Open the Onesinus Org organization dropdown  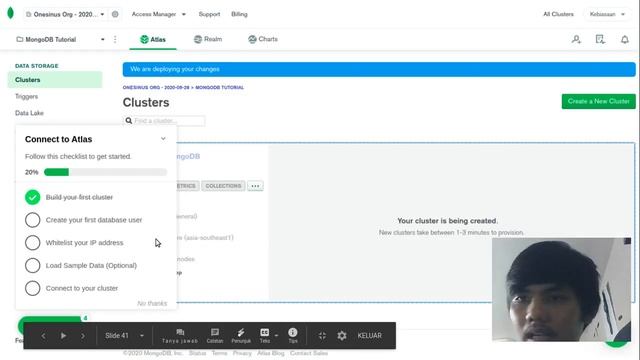point(65,14)
